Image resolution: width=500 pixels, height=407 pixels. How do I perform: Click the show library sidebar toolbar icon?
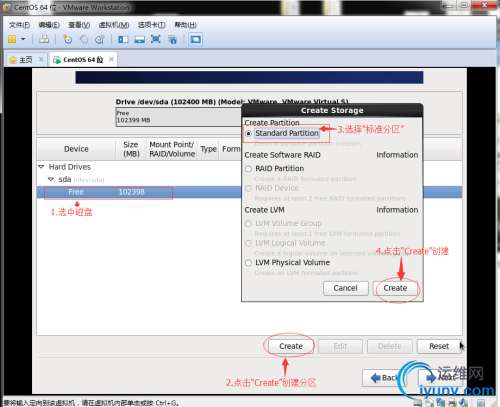pos(123,39)
